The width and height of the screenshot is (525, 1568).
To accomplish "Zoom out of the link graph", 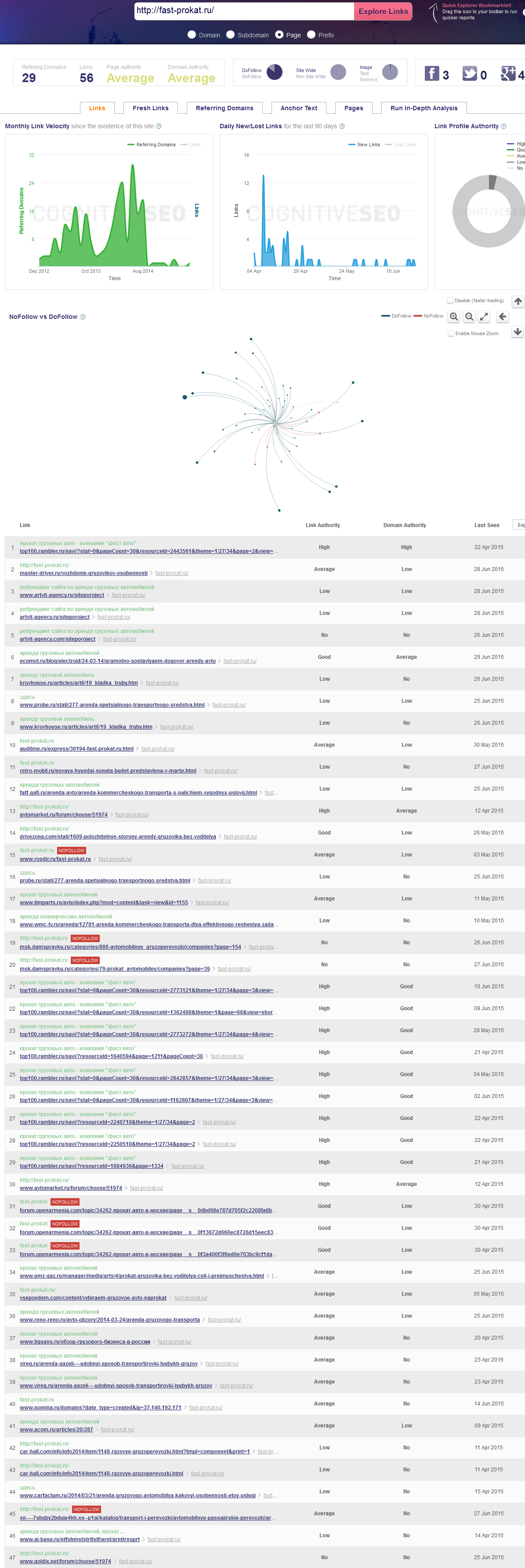I will point(469,317).
